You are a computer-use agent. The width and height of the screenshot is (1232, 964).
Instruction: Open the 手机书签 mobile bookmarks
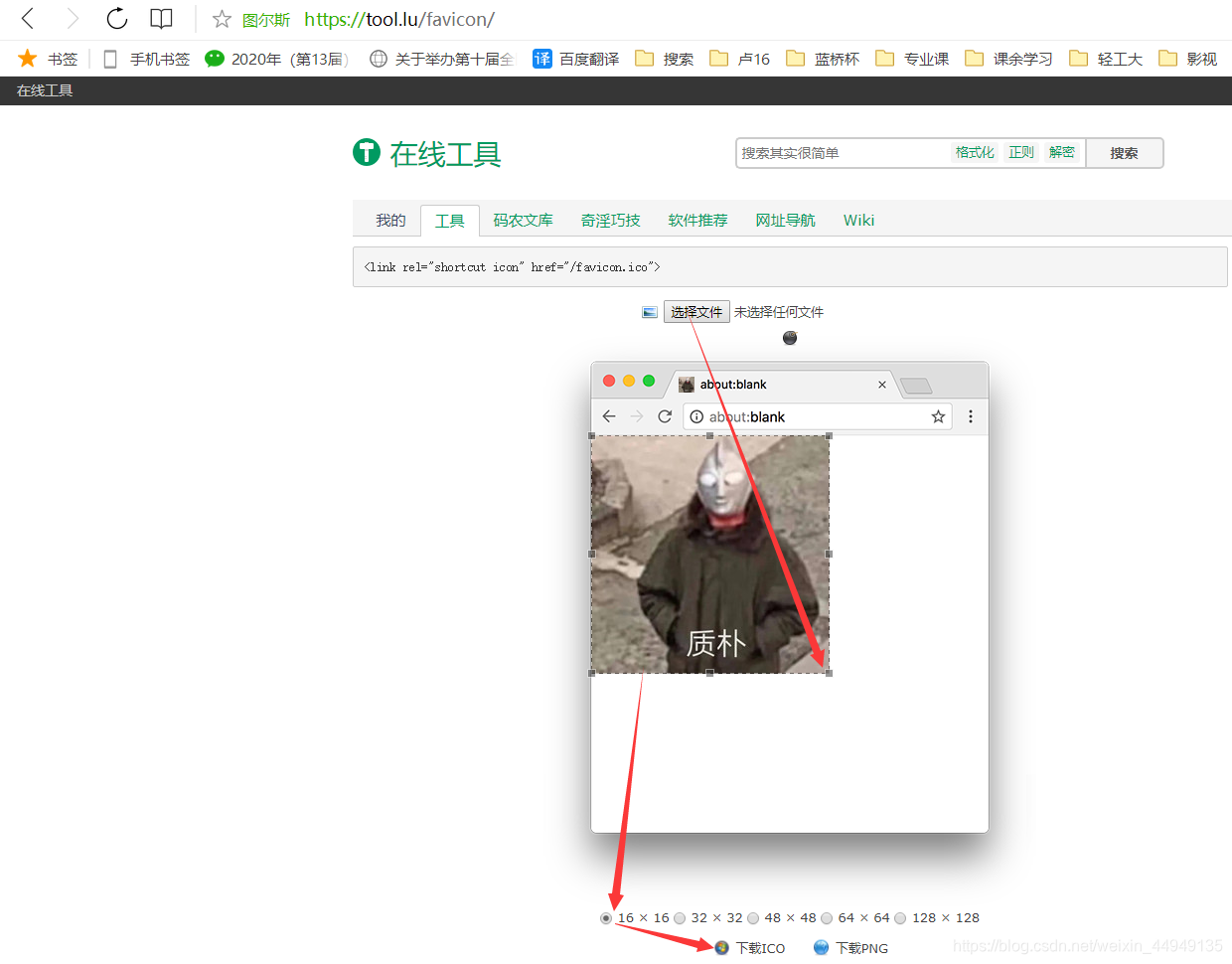147,59
